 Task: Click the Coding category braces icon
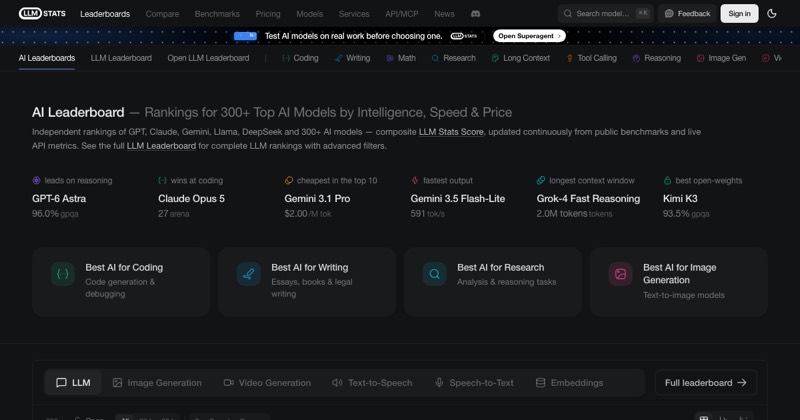point(286,58)
